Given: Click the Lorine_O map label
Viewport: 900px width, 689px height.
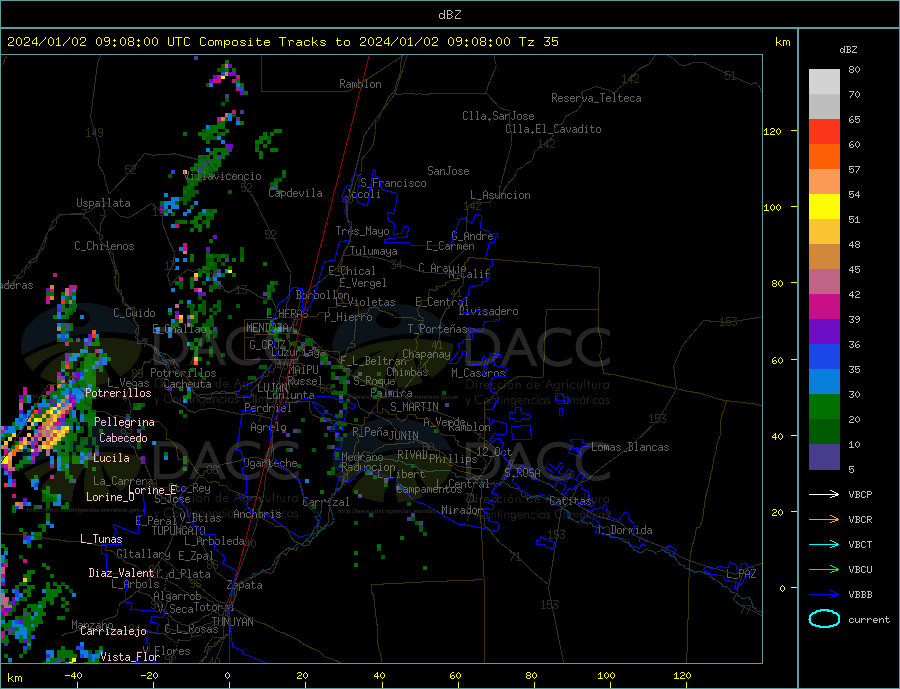Looking at the screenshot, I should click(x=110, y=497).
